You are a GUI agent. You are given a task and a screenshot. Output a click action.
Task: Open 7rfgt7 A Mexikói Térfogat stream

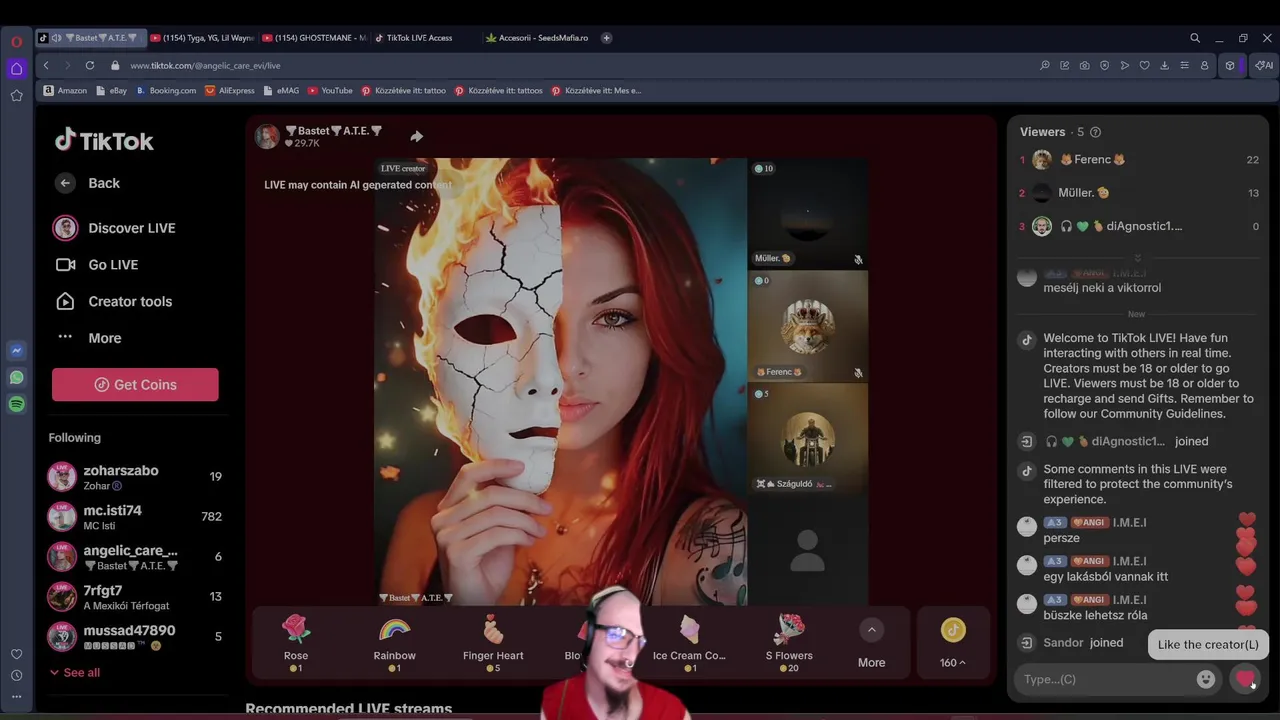pos(135,597)
